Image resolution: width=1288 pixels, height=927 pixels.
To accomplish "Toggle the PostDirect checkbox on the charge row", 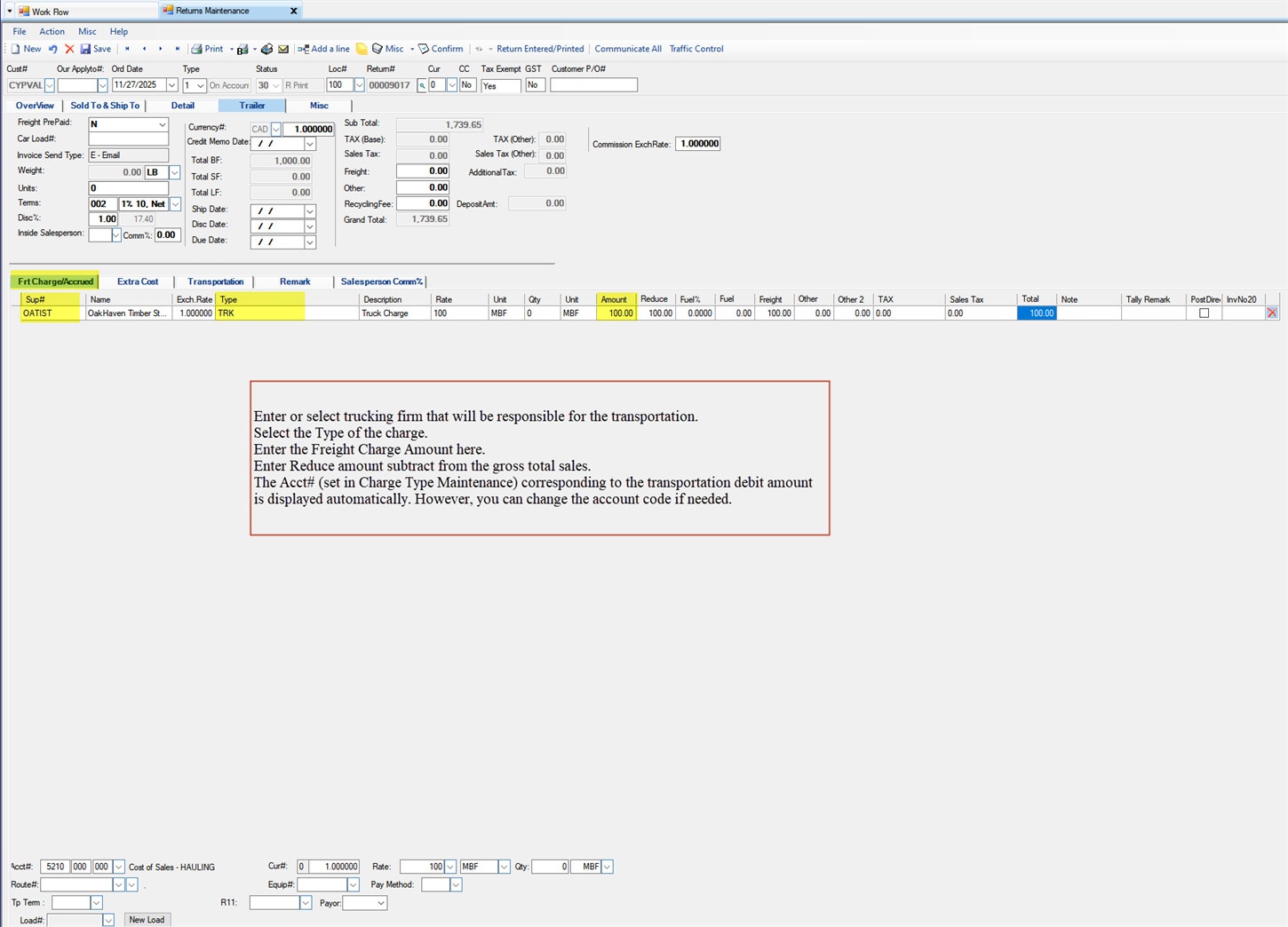I will pyautogui.click(x=1204, y=313).
